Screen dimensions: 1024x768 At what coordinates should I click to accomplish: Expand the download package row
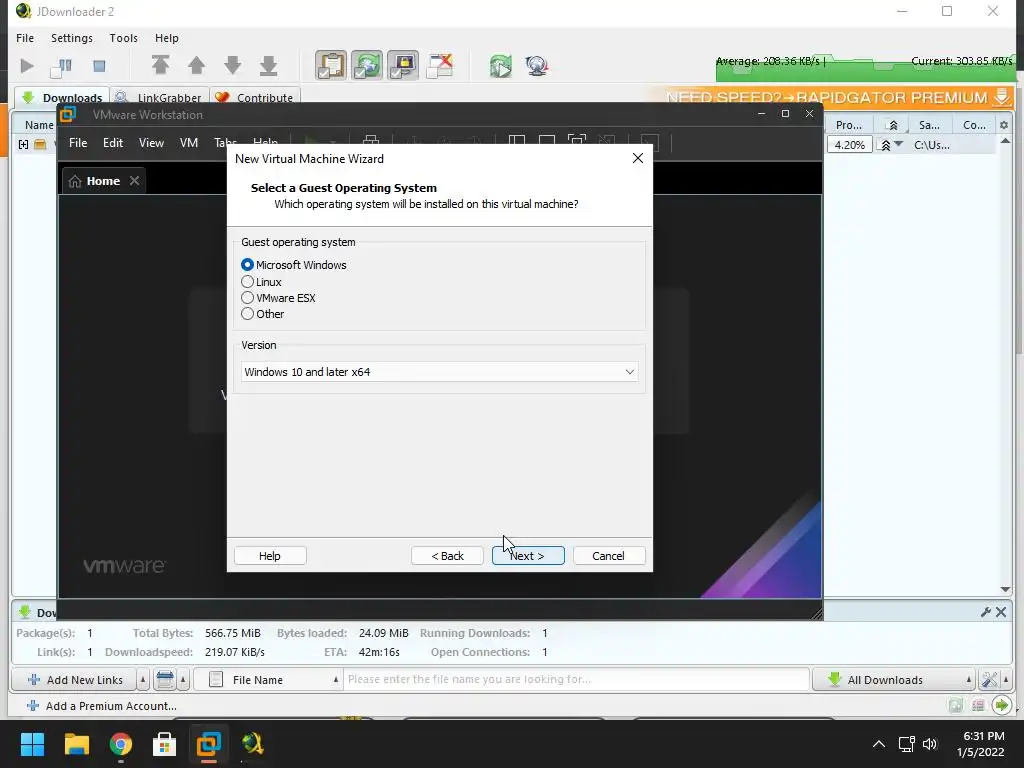pyautogui.click(x=24, y=144)
